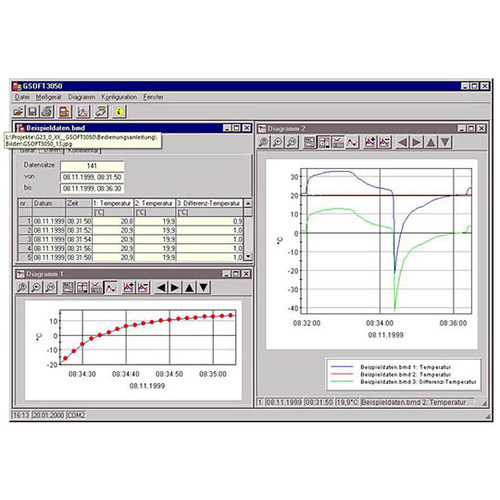Click the '2: Temperatur' column header

pos(155,203)
